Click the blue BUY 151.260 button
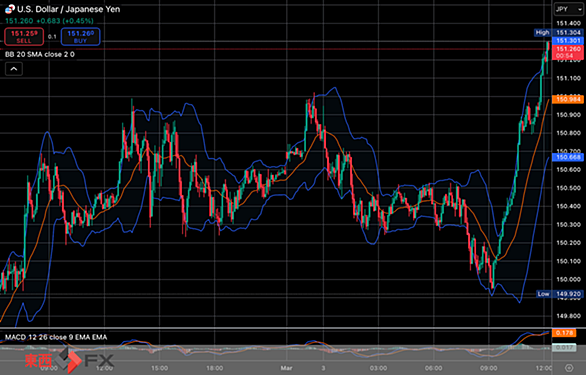The height and width of the screenshot is (375, 586). pyautogui.click(x=80, y=37)
